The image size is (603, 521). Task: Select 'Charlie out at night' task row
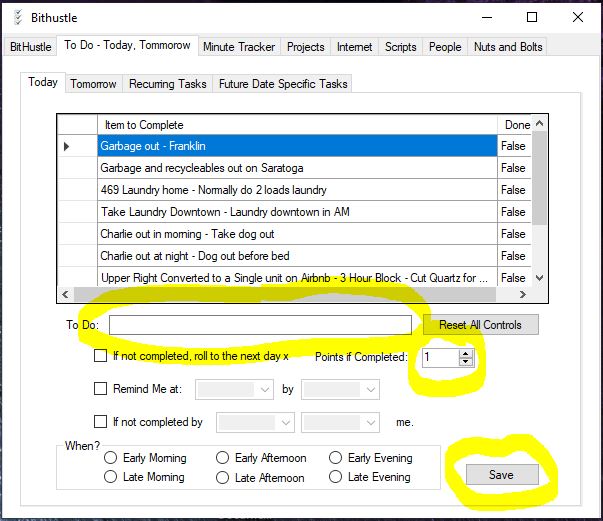pos(297,256)
